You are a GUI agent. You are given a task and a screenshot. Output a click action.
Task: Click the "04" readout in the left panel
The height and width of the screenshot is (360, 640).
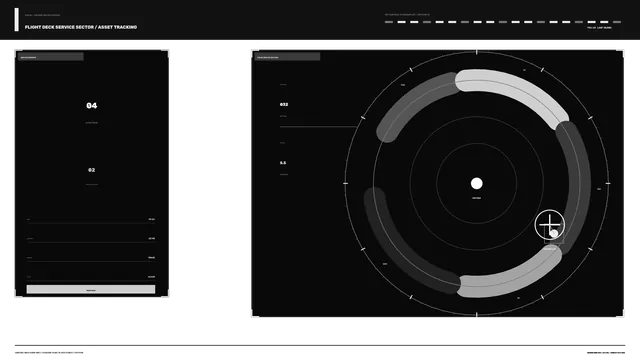point(91,106)
